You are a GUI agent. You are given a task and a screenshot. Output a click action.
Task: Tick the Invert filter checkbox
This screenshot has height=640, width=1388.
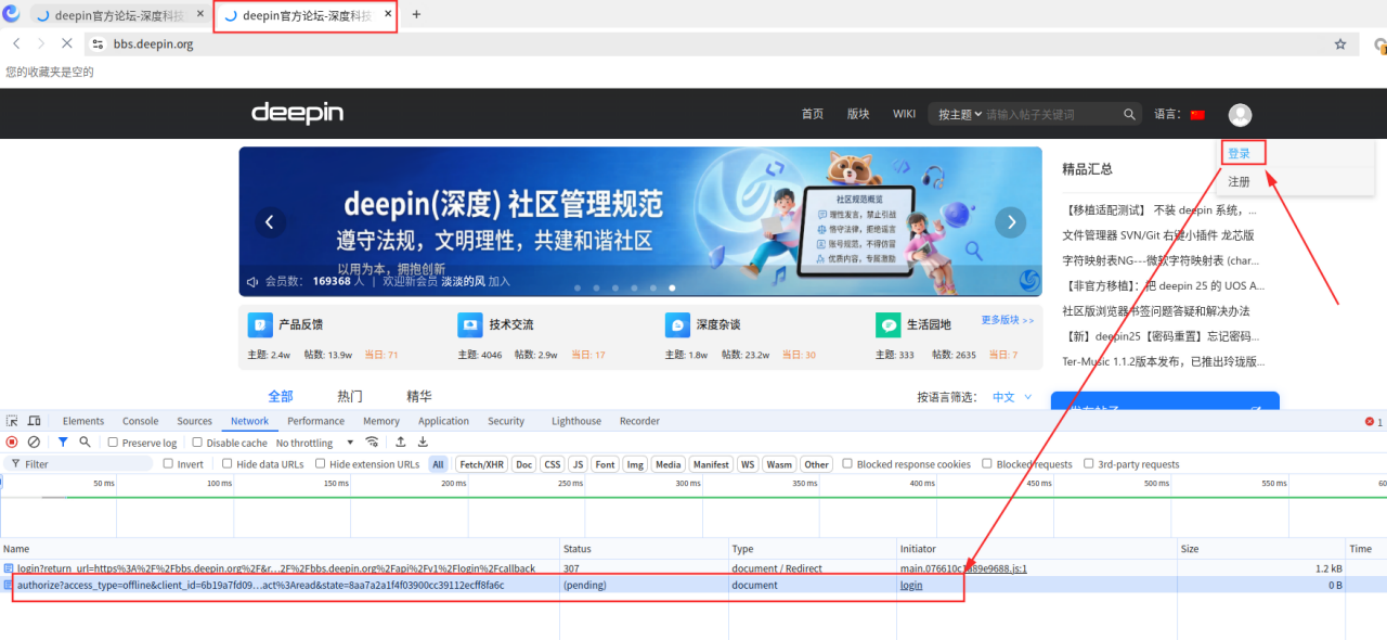click(x=168, y=464)
